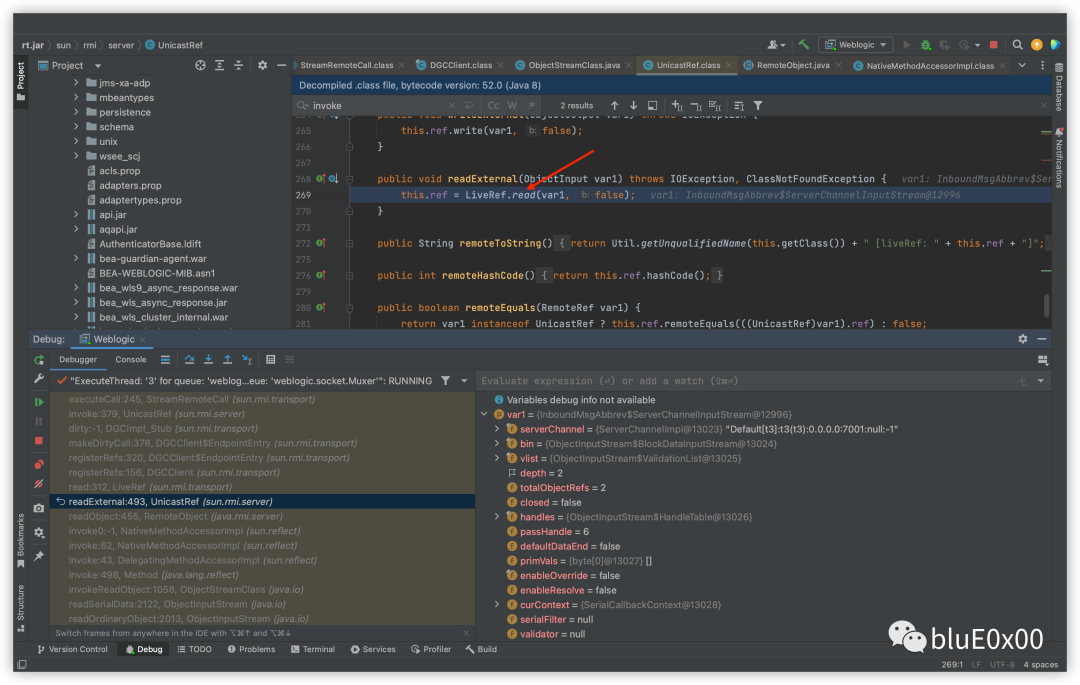Switch to the DGCClient.class editor tab
1080x685 pixels.
click(x=460, y=65)
